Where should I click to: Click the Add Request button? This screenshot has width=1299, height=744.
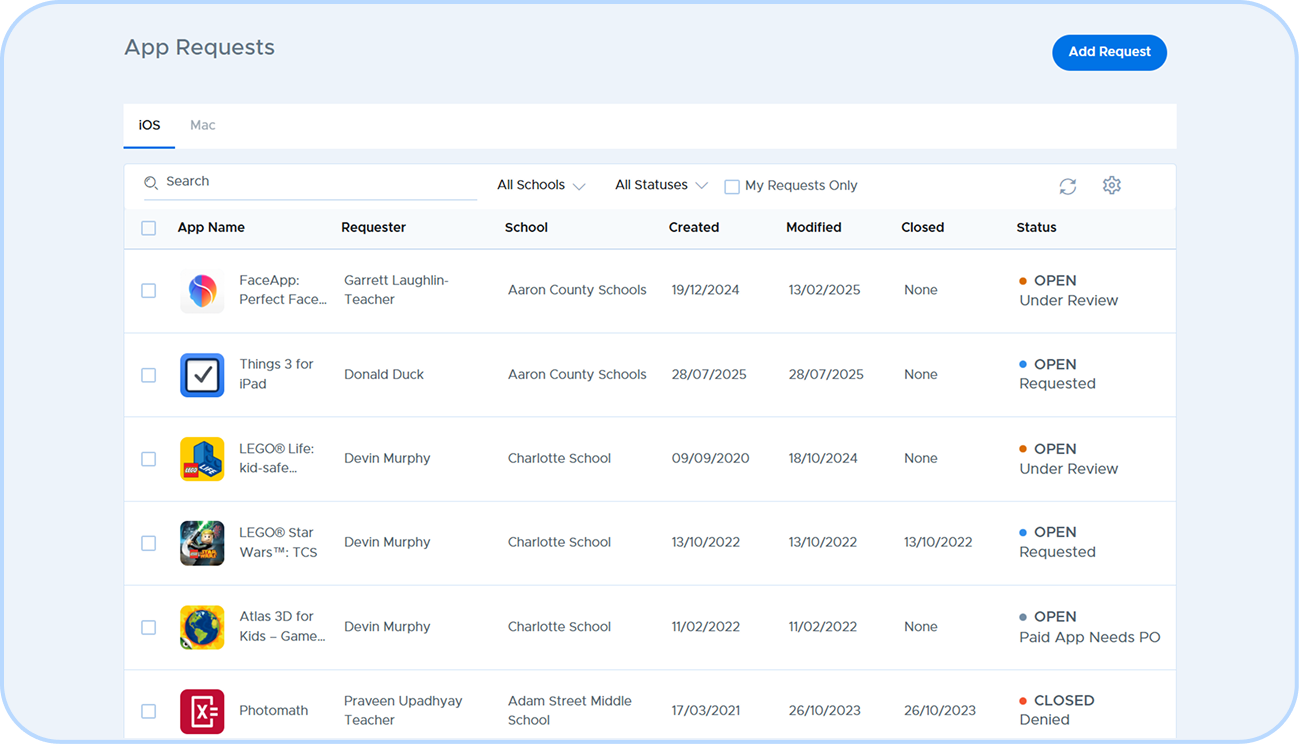pos(1109,52)
